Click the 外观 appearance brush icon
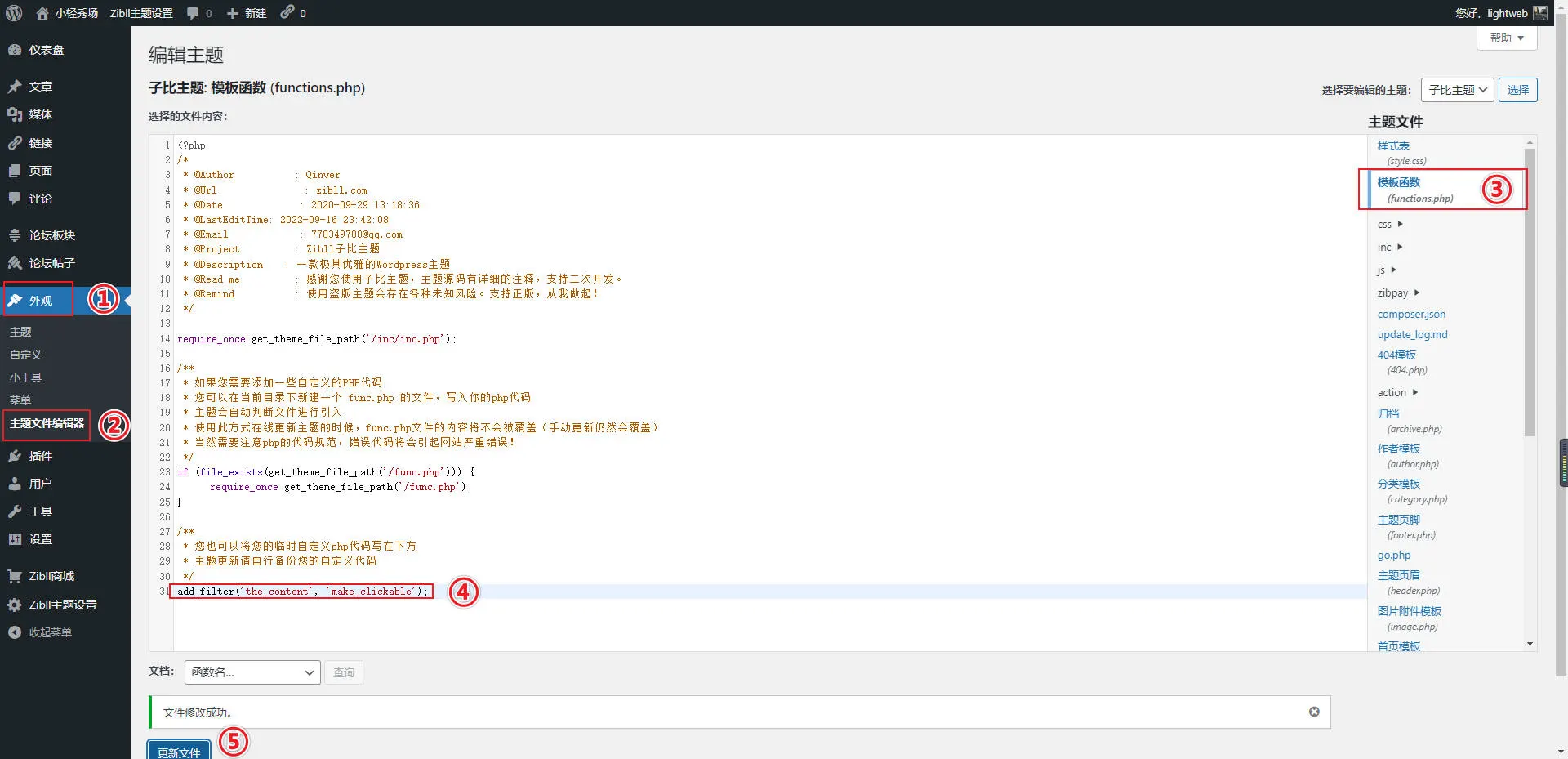The height and width of the screenshot is (759, 1568). point(15,301)
